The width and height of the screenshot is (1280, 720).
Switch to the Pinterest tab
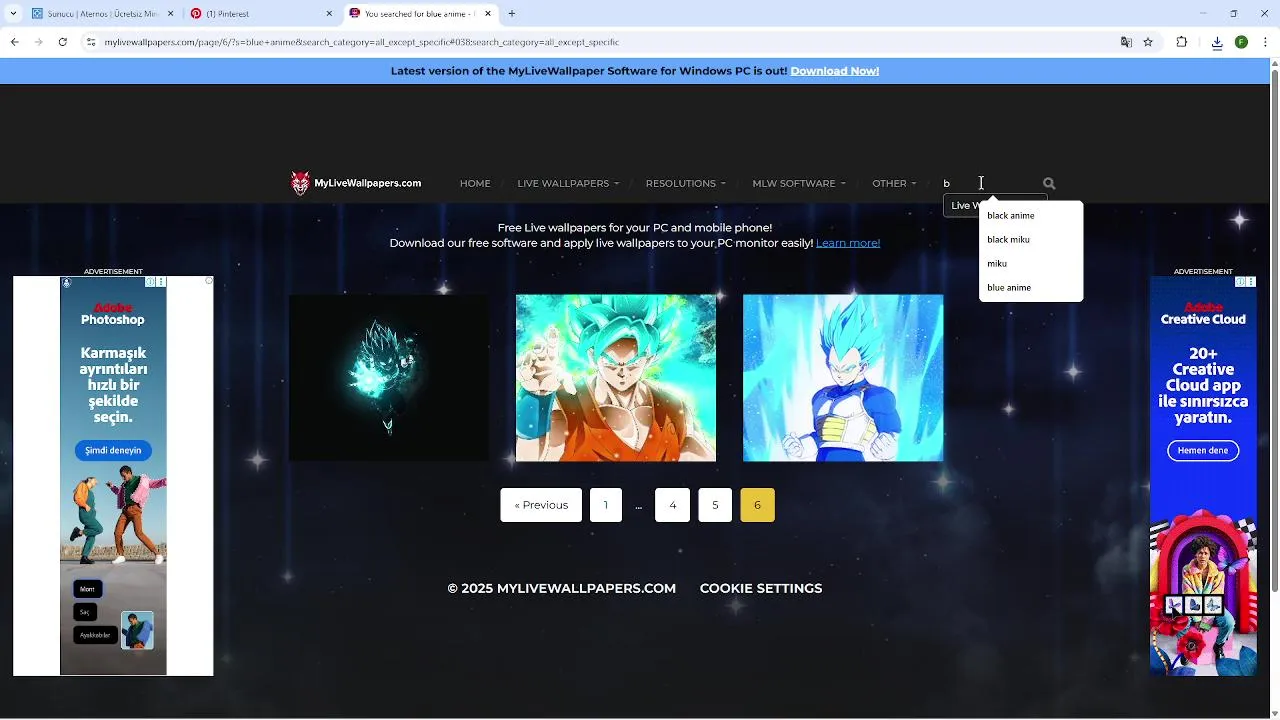click(262, 14)
